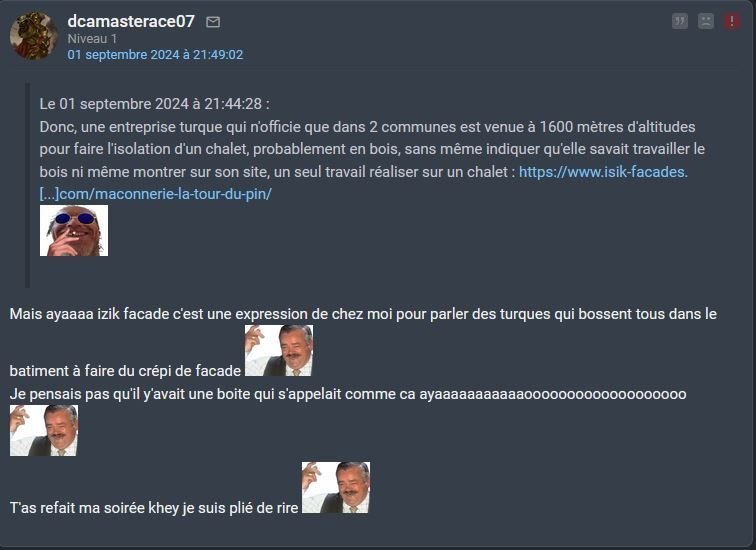This screenshot has height=550, width=756.
Task: Open the sunglasses smoking sticker in quote
Action: coord(74,230)
